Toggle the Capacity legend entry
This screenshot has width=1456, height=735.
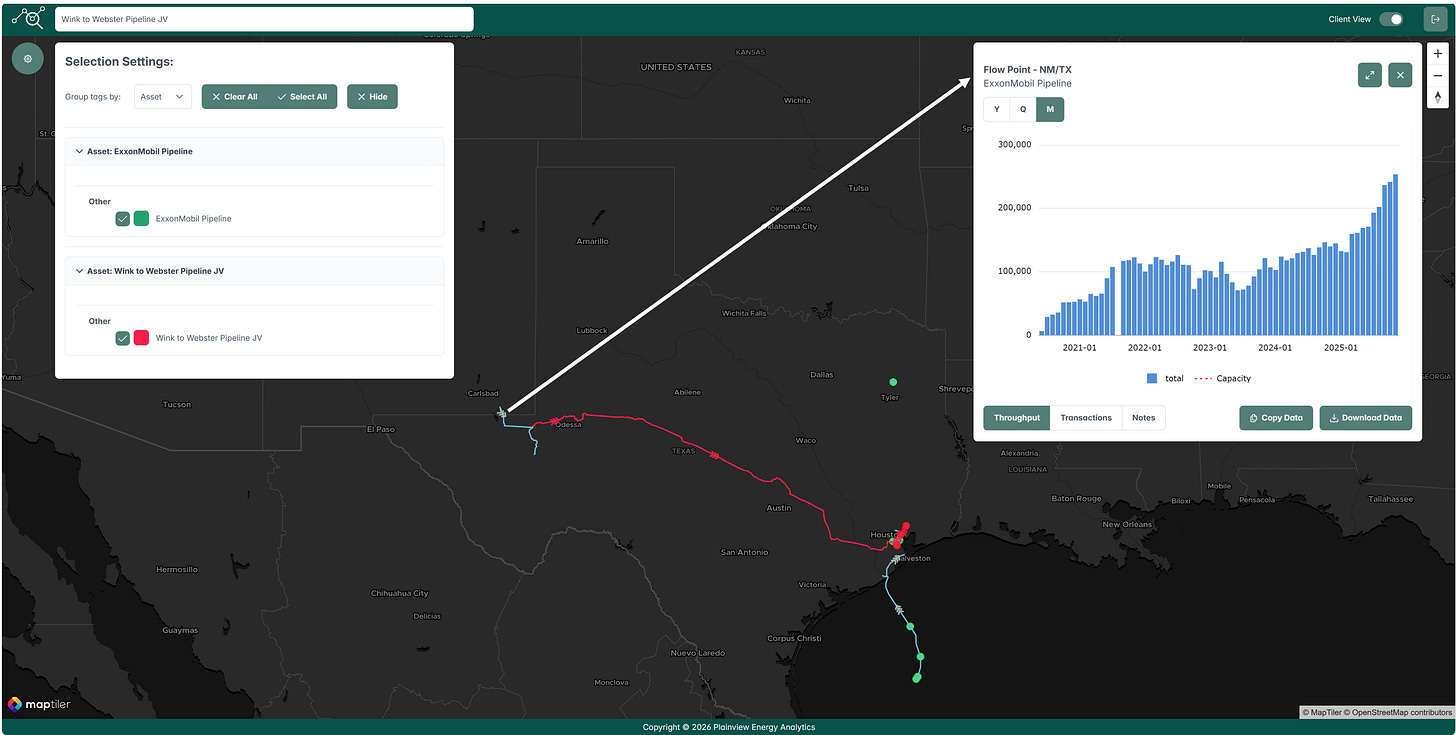point(1223,378)
